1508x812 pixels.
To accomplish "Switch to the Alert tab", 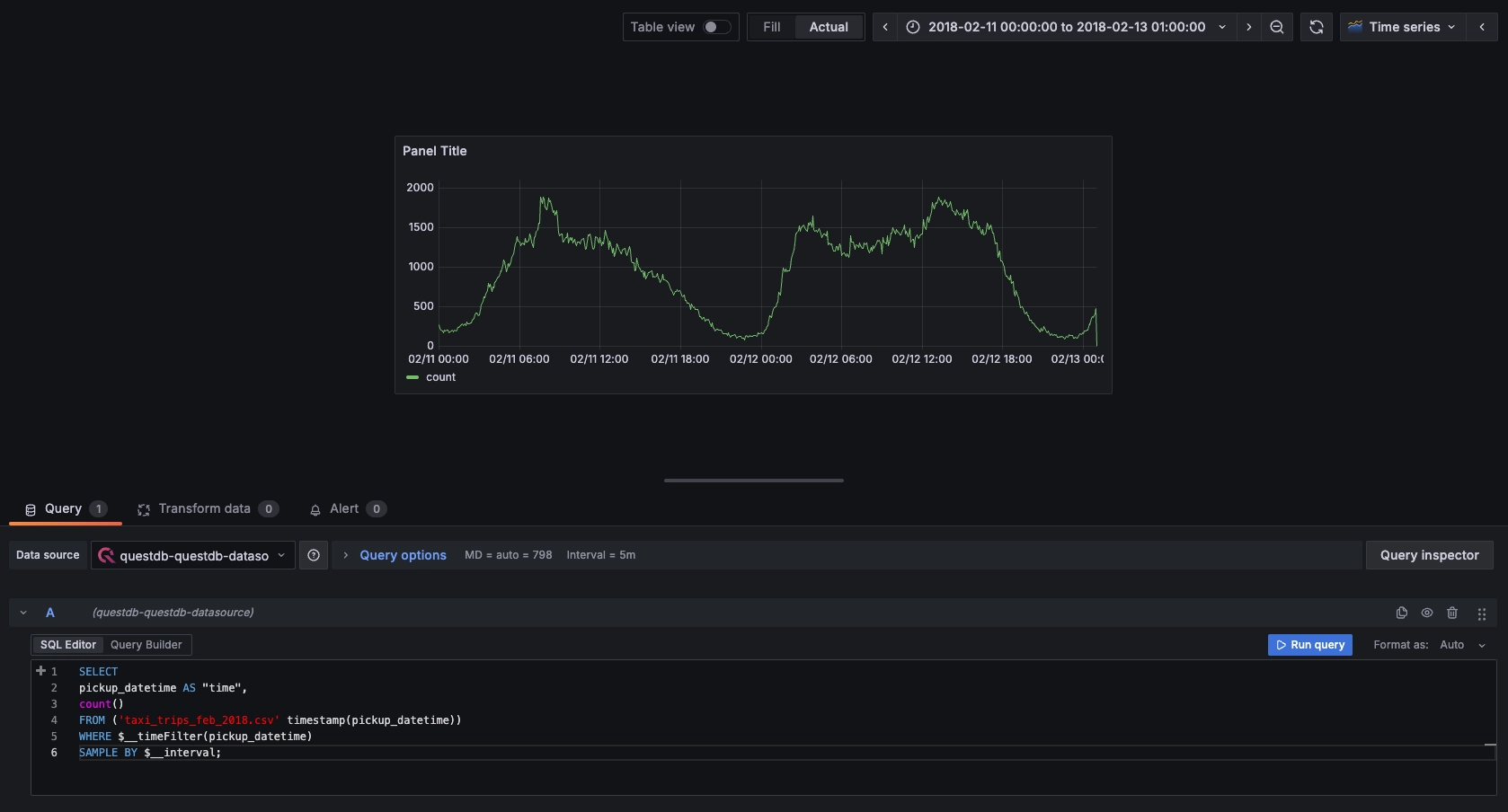I will pyautogui.click(x=348, y=508).
